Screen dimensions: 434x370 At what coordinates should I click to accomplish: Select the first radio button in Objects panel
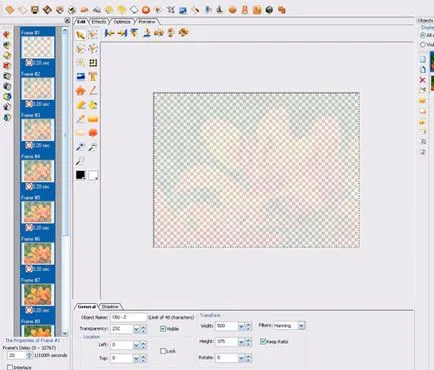pyautogui.click(x=423, y=35)
